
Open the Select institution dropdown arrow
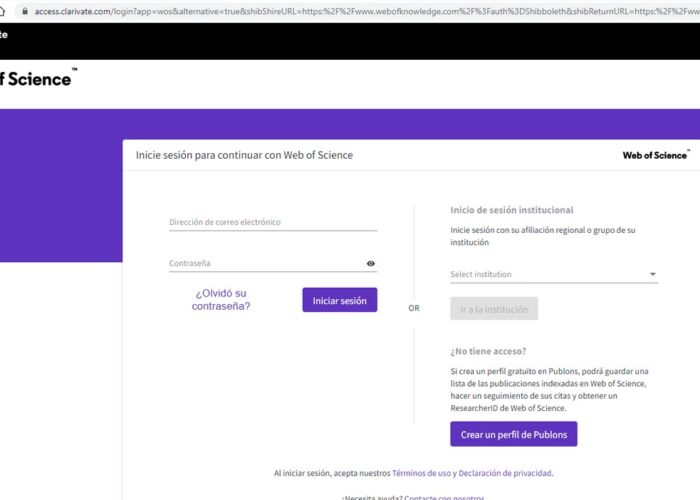653,274
